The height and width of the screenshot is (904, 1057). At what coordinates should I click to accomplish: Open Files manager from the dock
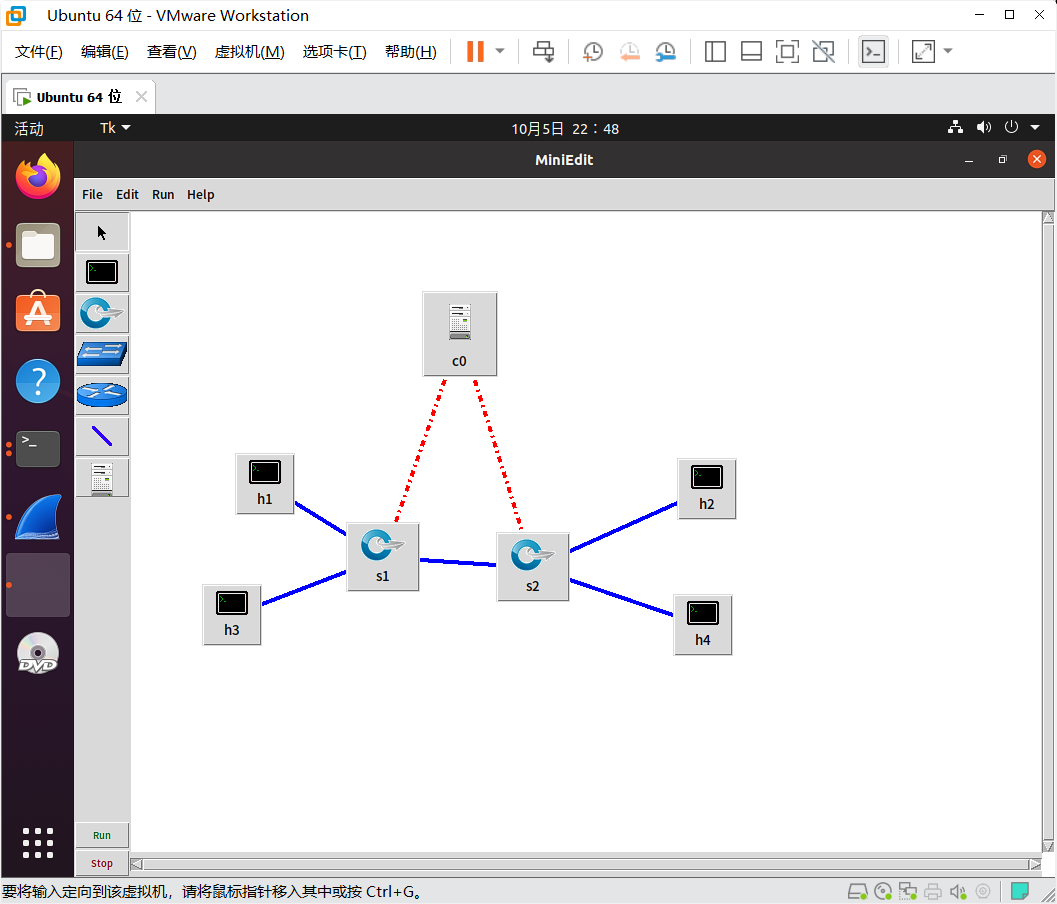pyautogui.click(x=38, y=245)
